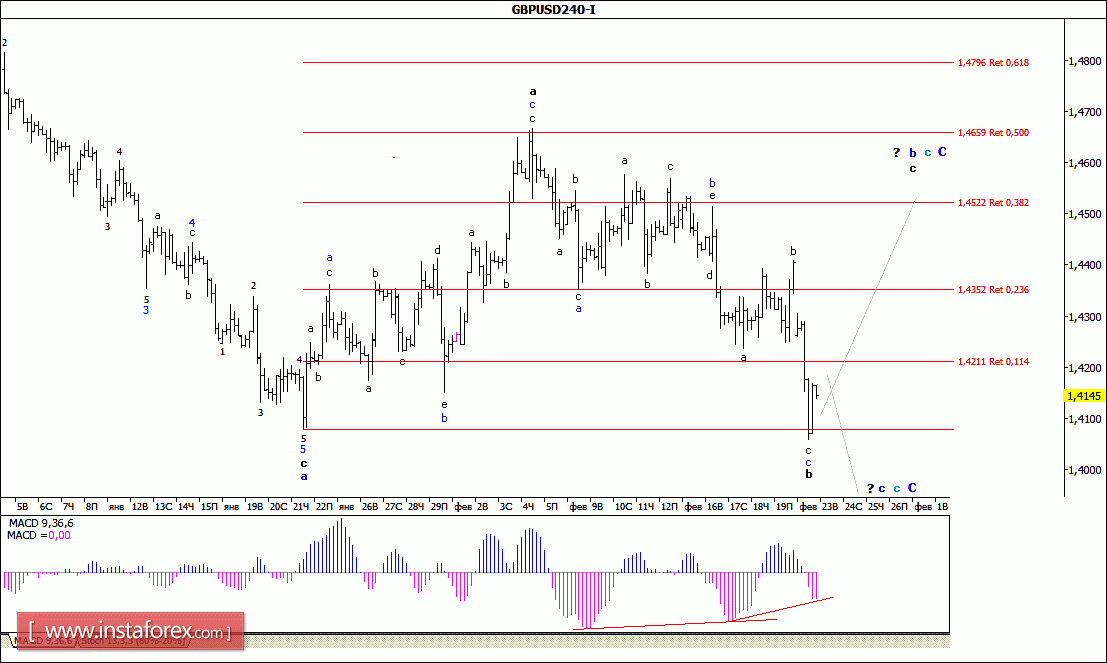Screen dimensions: 1107x663
Task: Click the 1,4800 price axis label
Action: click(1084, 61)
